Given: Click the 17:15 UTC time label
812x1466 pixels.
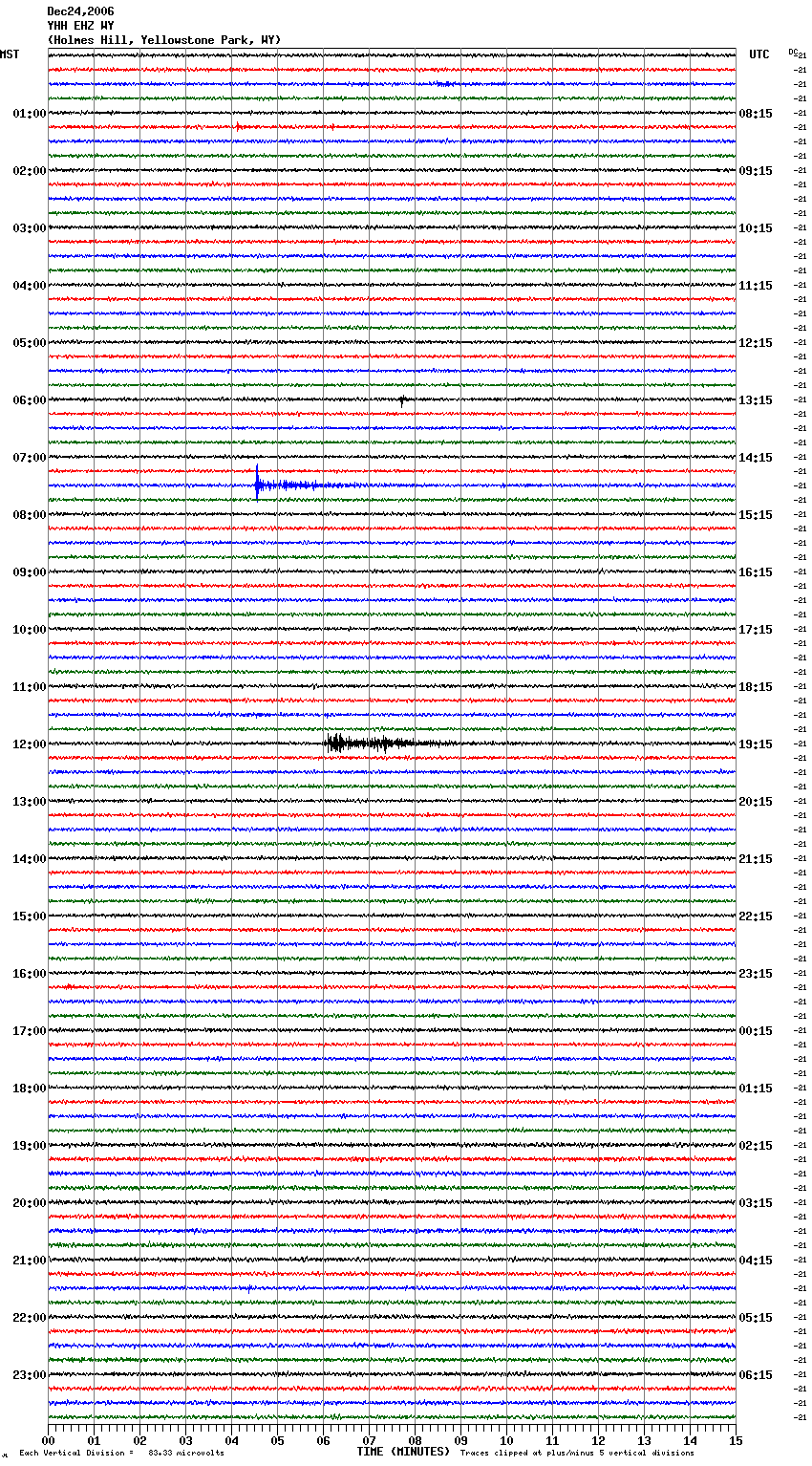Looking at the screenshot, I should pos(756,630).
